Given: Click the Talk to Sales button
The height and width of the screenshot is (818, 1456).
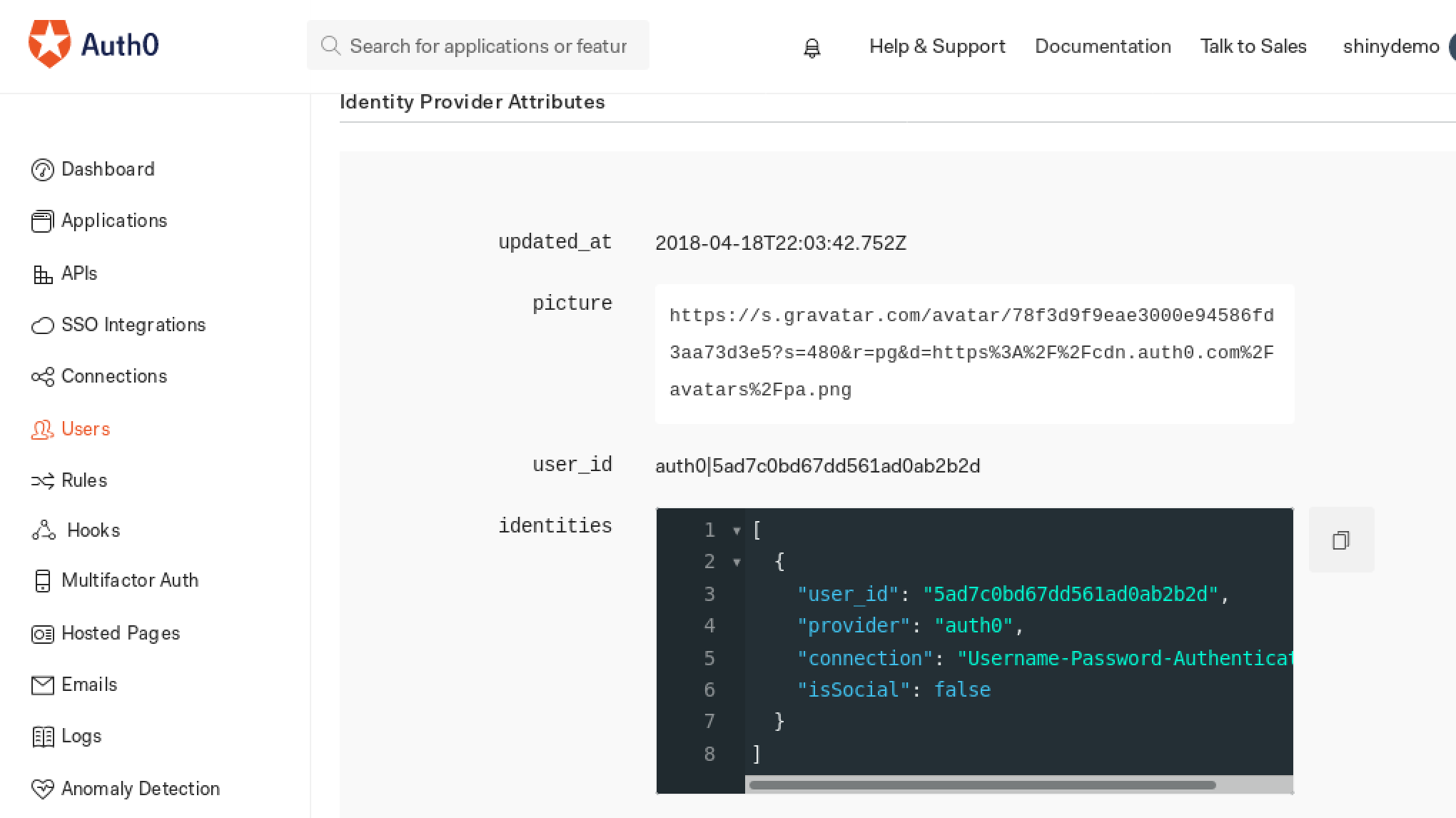Looking at the screenshot, I should point(1252,46).
